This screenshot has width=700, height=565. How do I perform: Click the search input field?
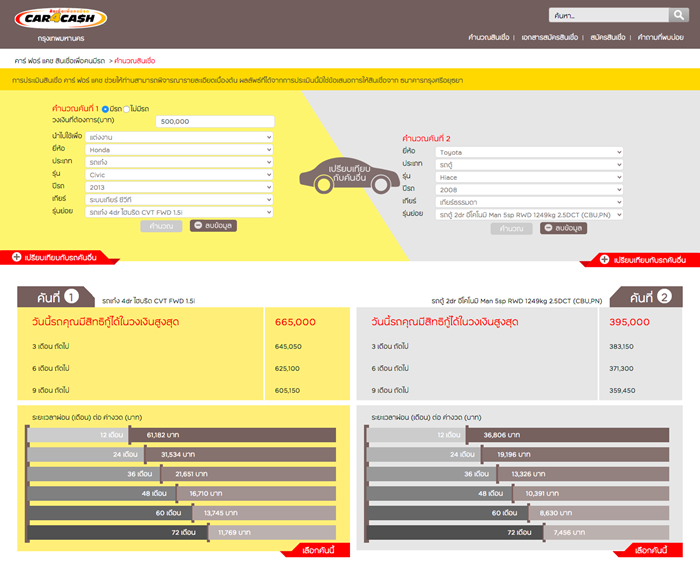point(608,15)
